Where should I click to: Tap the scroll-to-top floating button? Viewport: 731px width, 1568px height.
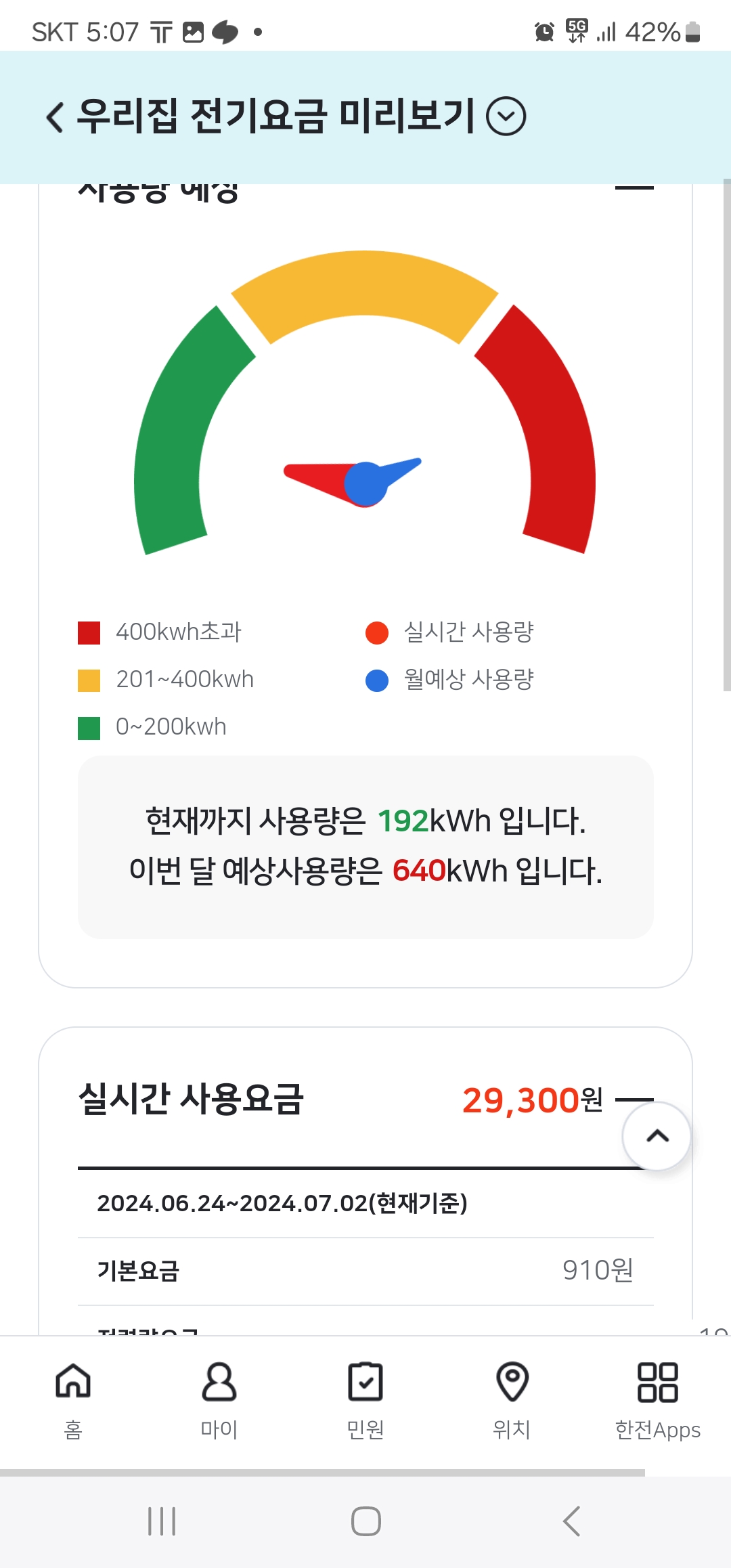657,1136
